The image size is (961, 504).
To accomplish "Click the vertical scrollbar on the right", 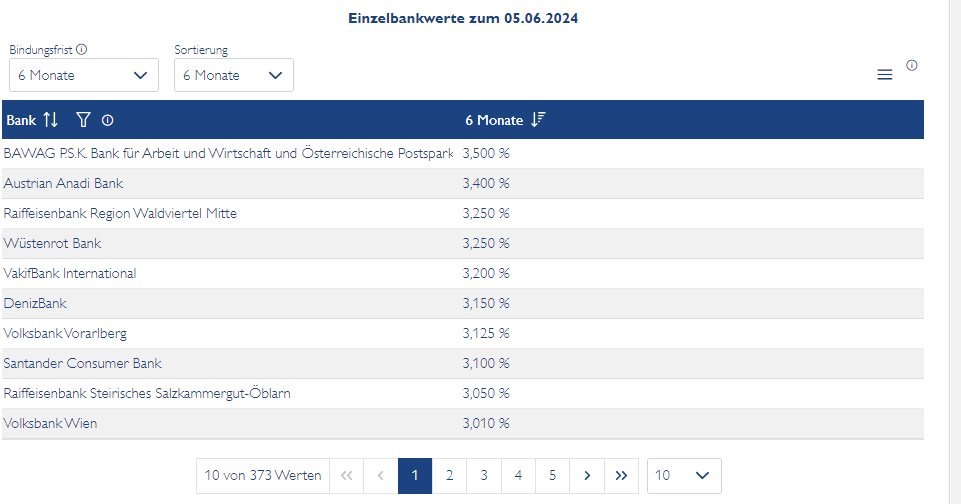I will tap(954, 250).
